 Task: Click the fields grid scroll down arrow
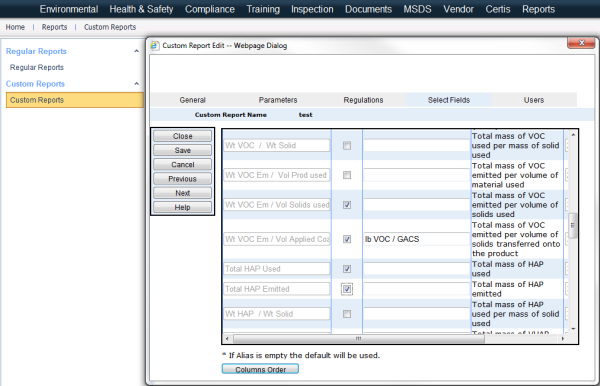[573, 329]
